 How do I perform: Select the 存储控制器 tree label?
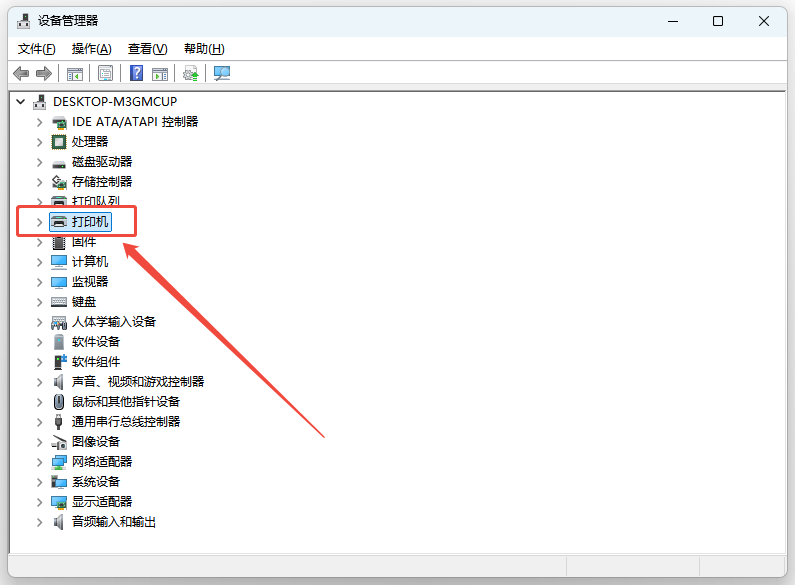(102, 182)
